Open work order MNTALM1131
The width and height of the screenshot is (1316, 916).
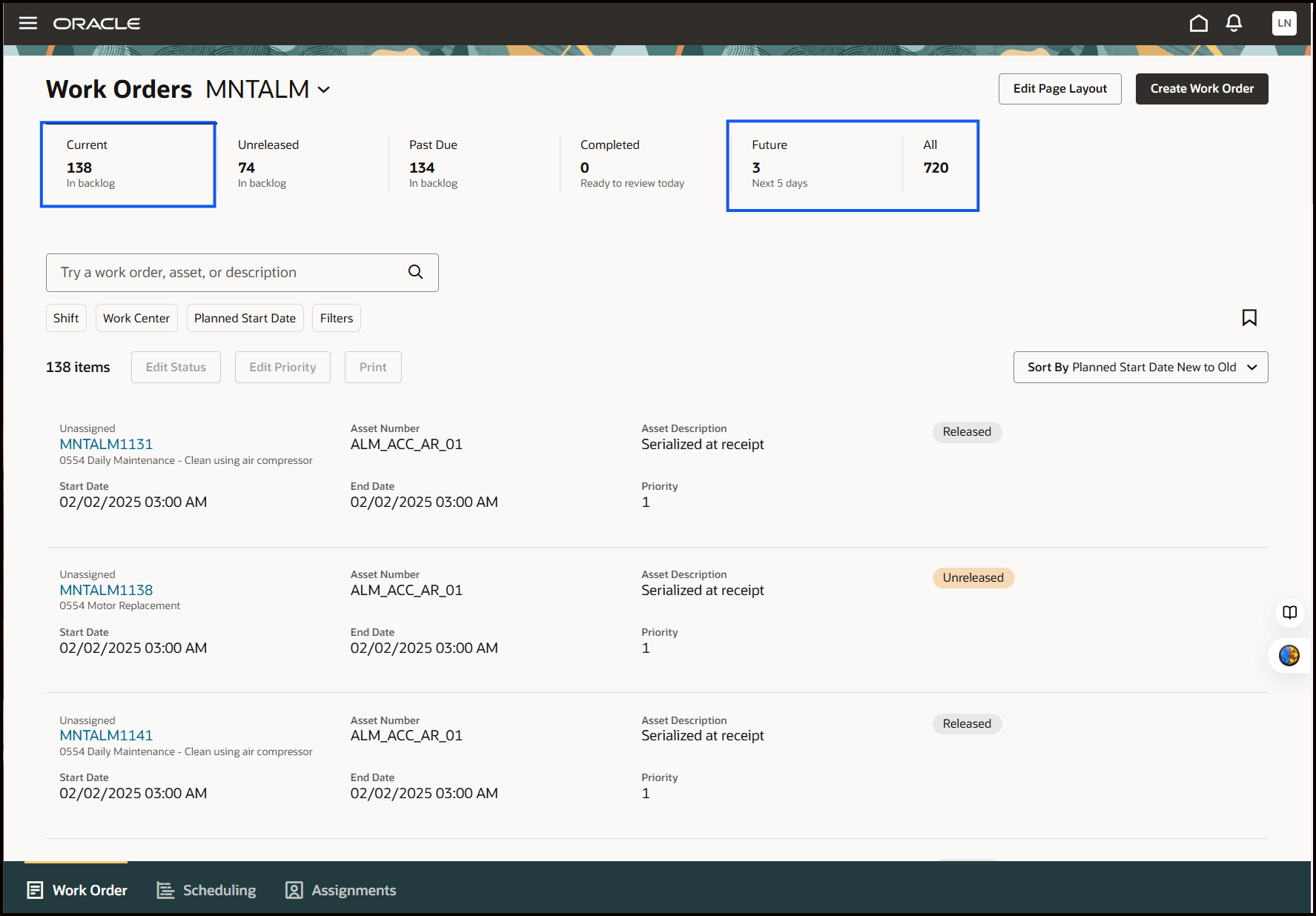tap(106, 444)
